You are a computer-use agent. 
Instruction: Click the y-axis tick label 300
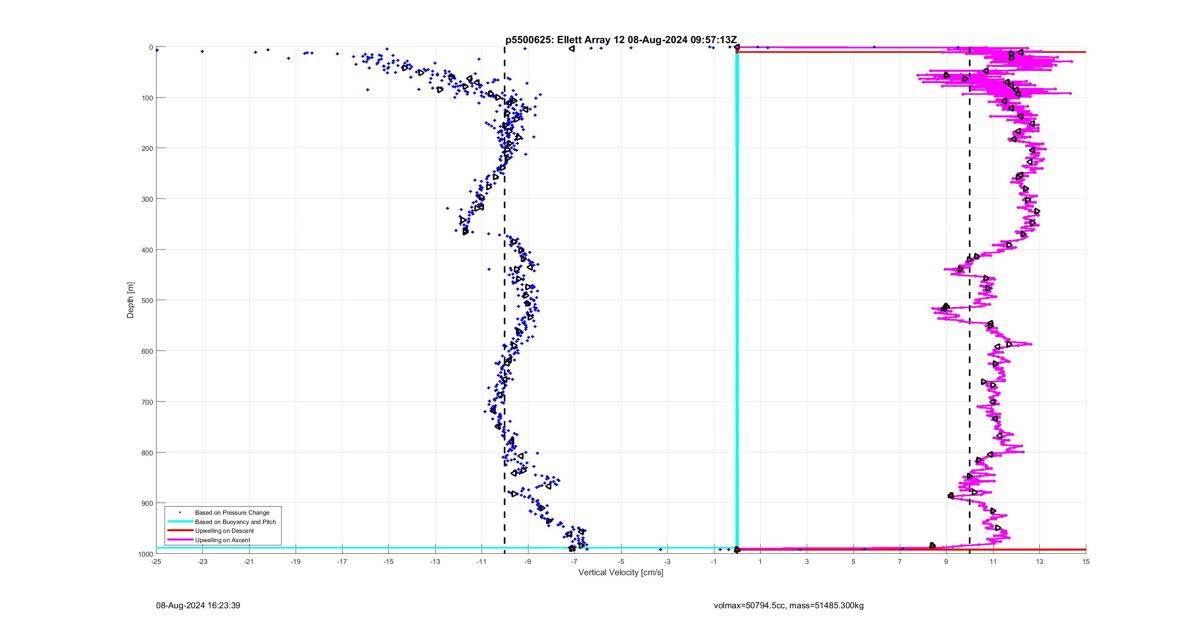[x=146, y=199]
